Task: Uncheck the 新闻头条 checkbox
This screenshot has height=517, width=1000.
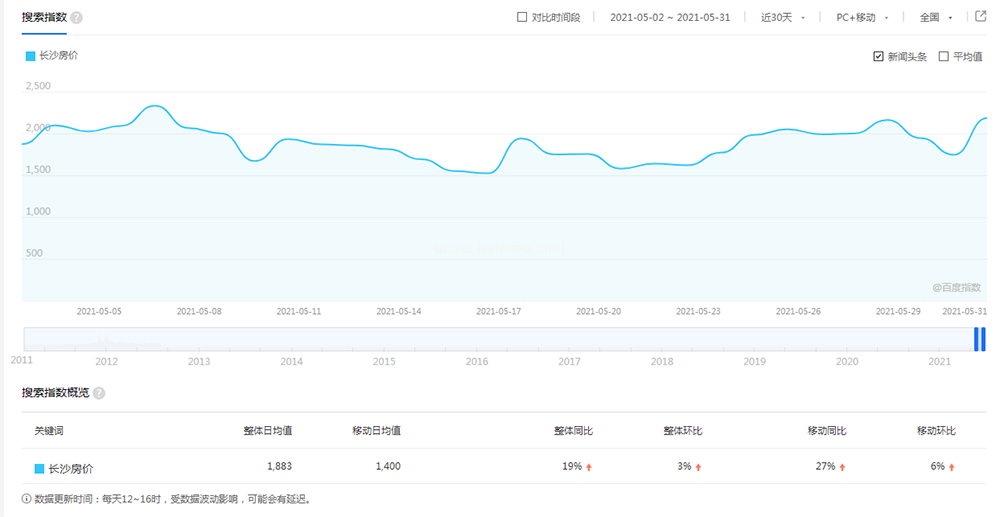Action: coord(878,57)
